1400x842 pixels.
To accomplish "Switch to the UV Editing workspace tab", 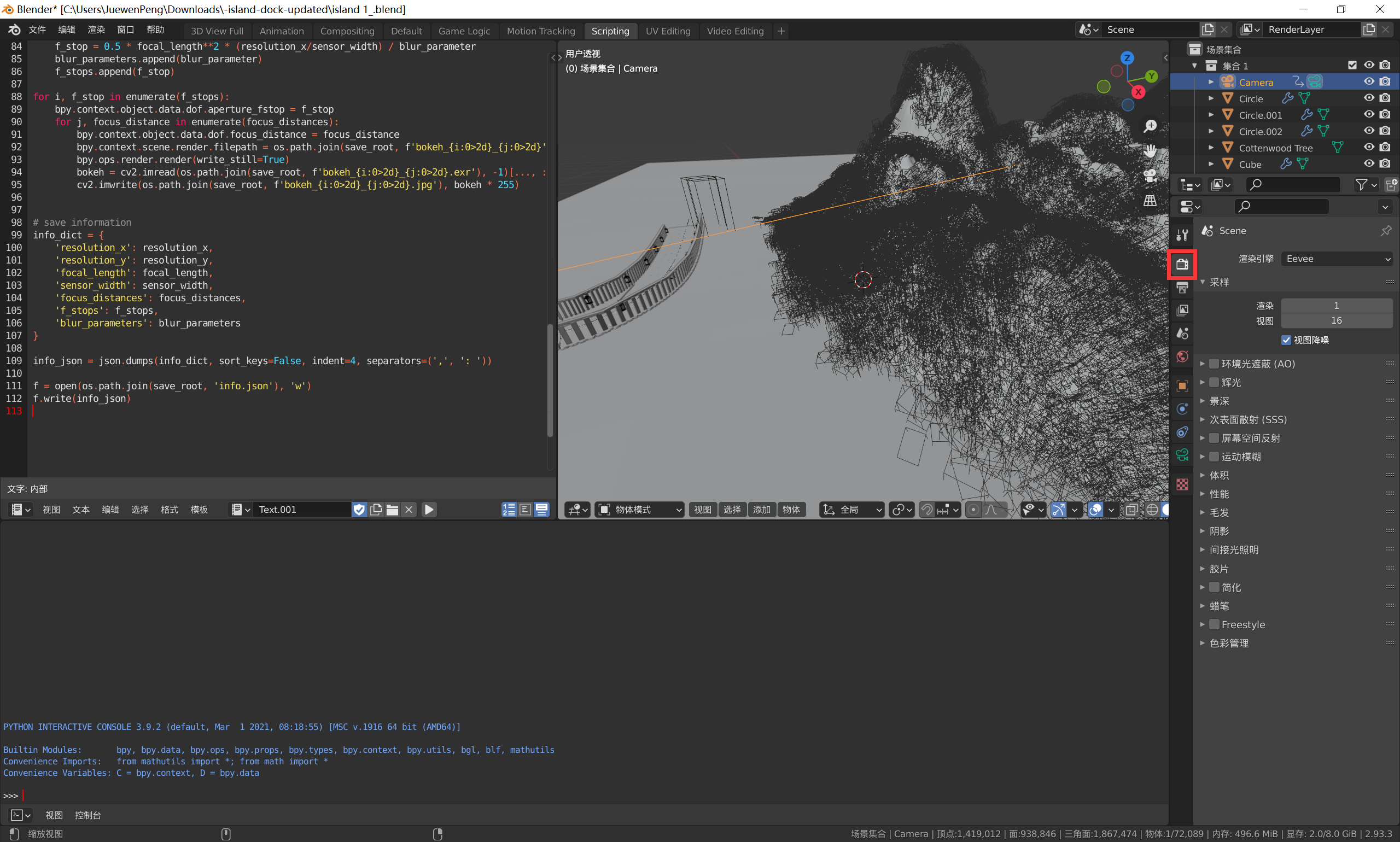I will pyautogui.click(x=668, y=31).
